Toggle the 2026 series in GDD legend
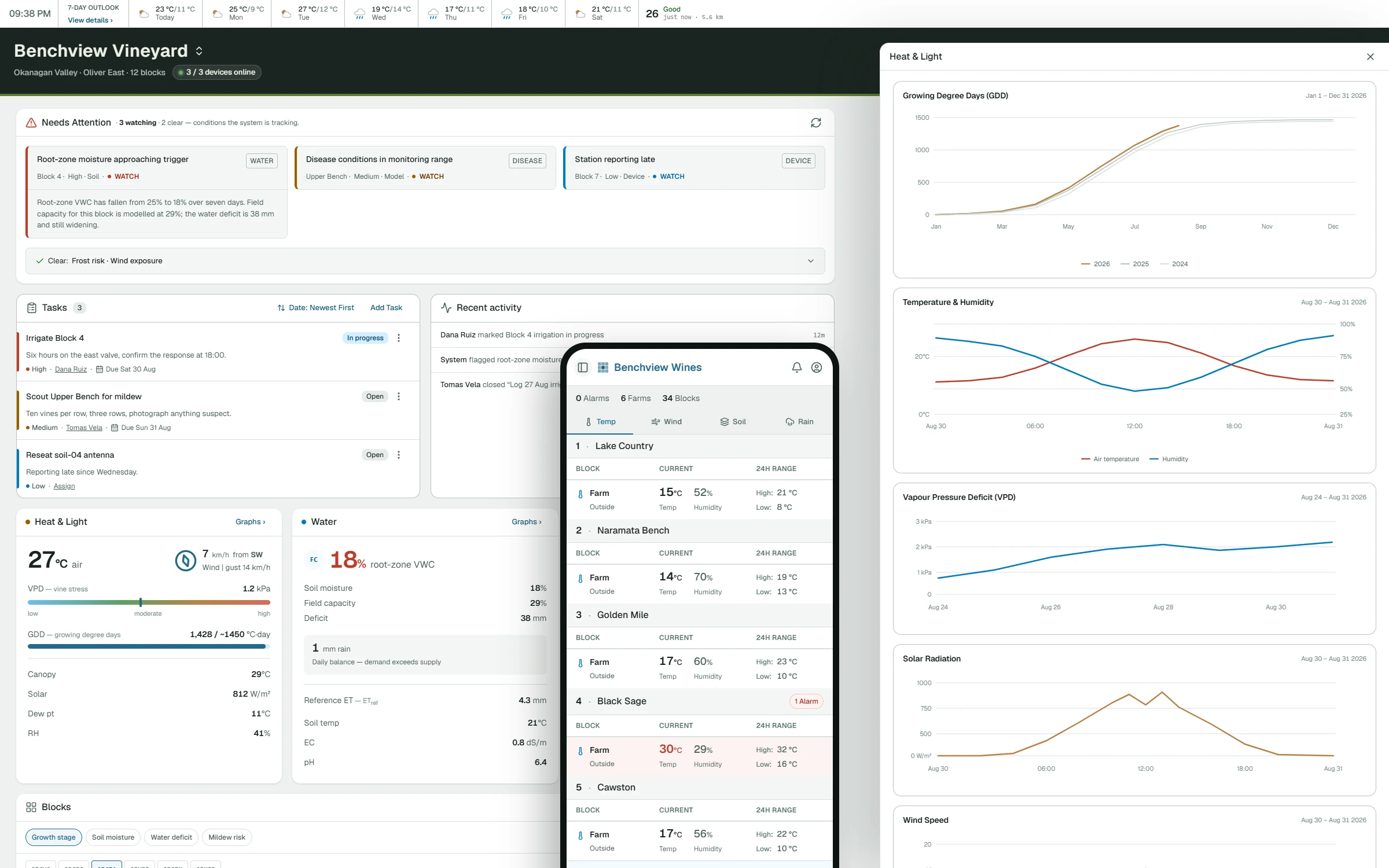Viewport: 1389px width, 868px height. 1096,264
